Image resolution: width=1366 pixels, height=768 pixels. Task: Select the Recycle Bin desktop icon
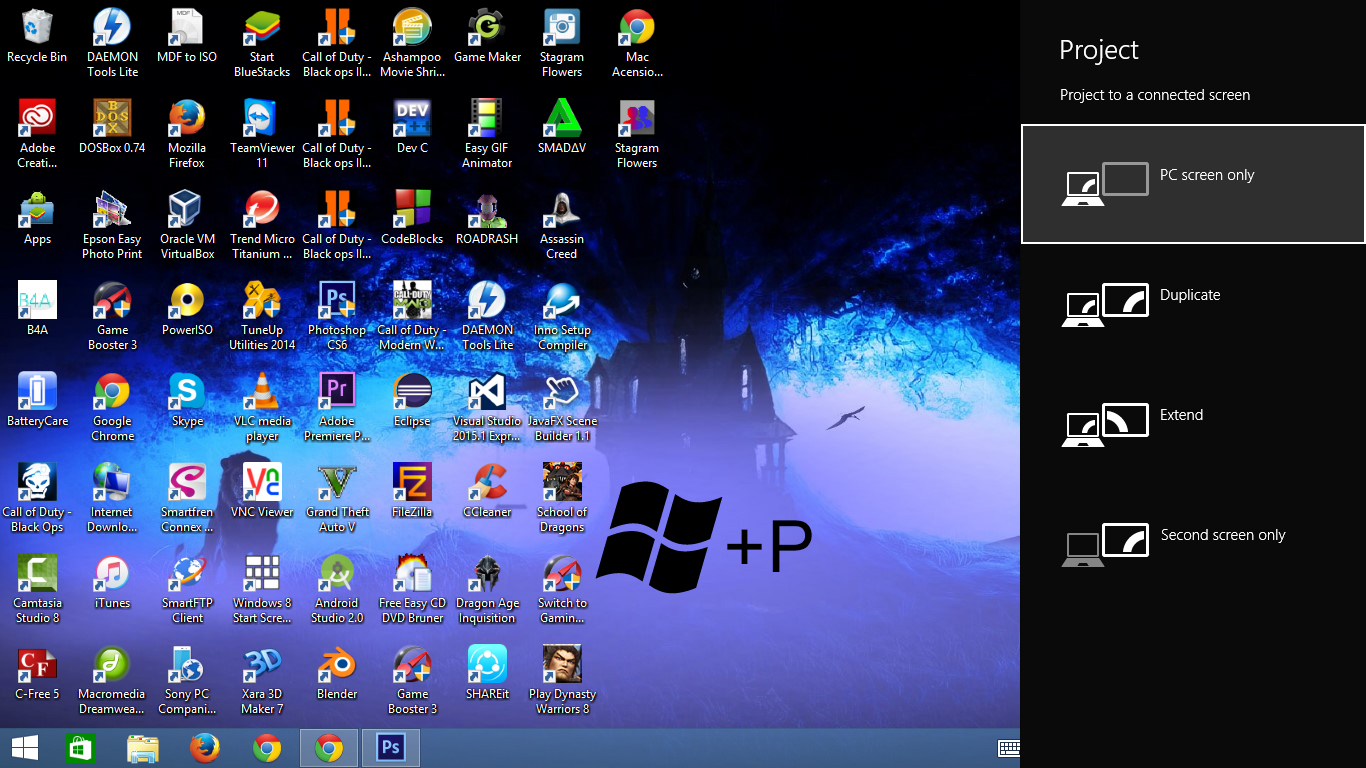[x=37, y=37]
